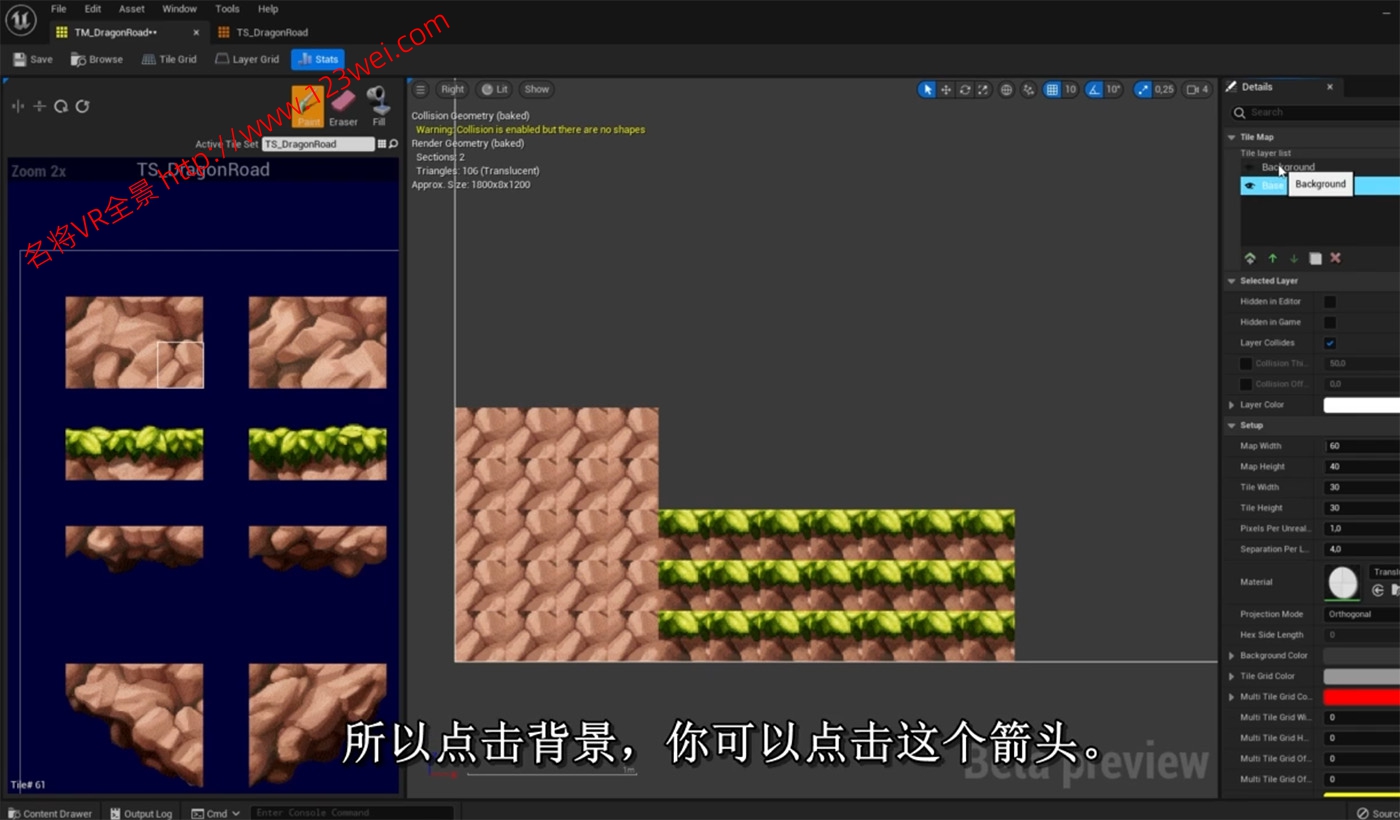The image size is (1400, 820).
Task: Click the Stats button
Action: (x=318, y=59)
